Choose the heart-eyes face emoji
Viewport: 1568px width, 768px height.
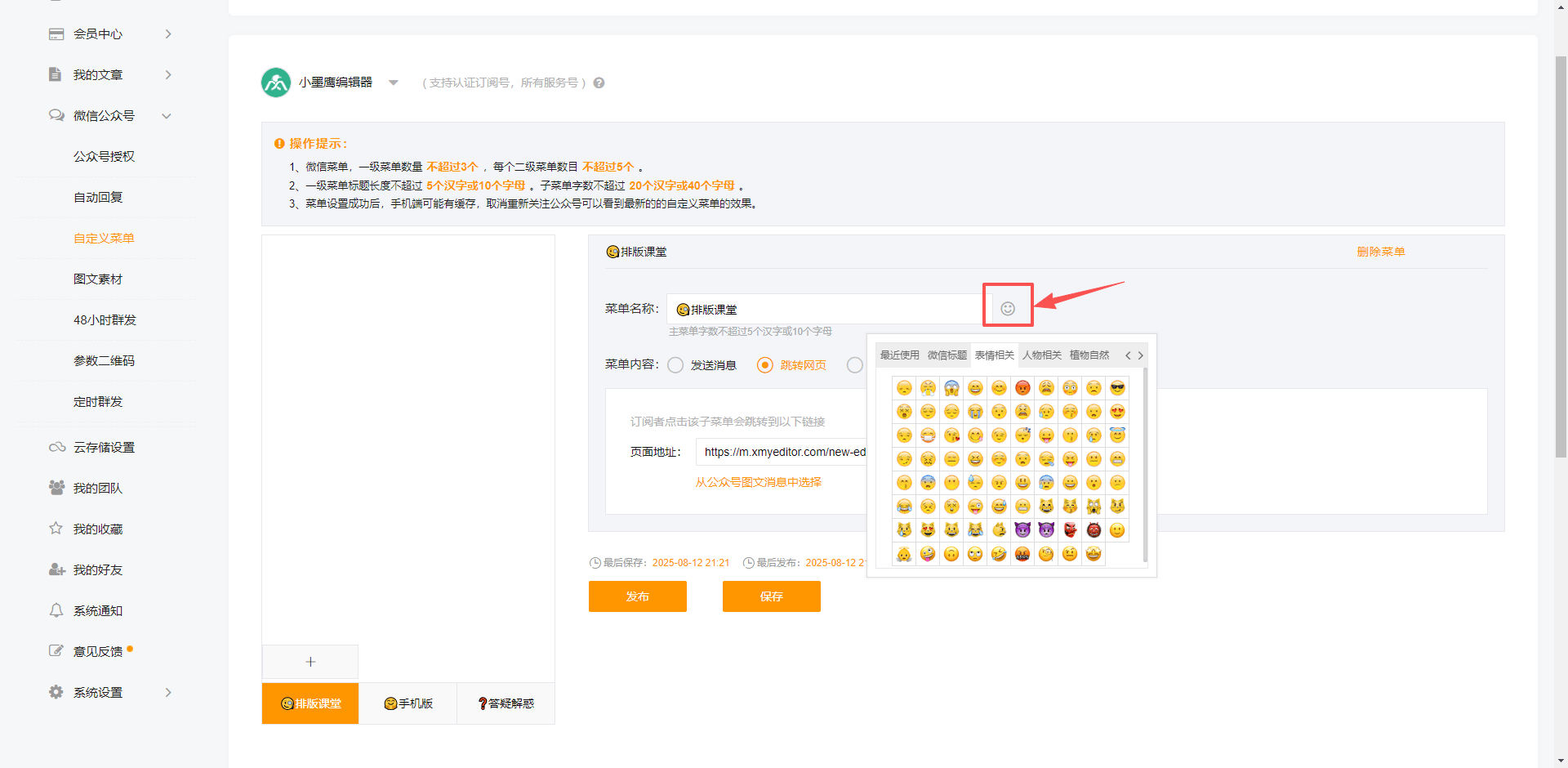coord(1117,412)
